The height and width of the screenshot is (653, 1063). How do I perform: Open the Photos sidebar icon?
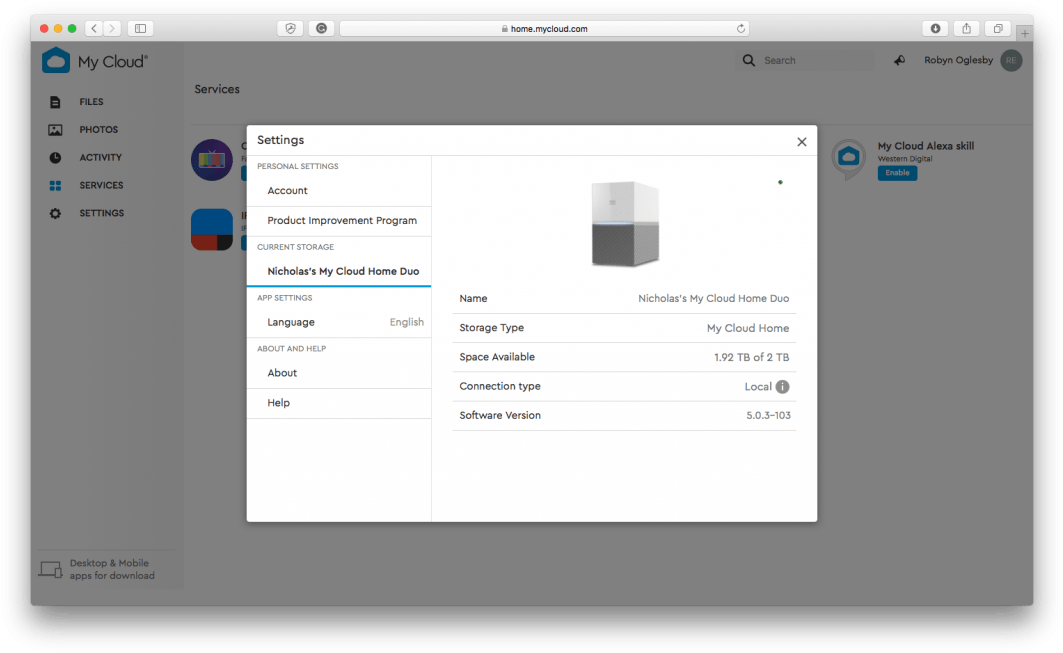(x=55, y=130)
